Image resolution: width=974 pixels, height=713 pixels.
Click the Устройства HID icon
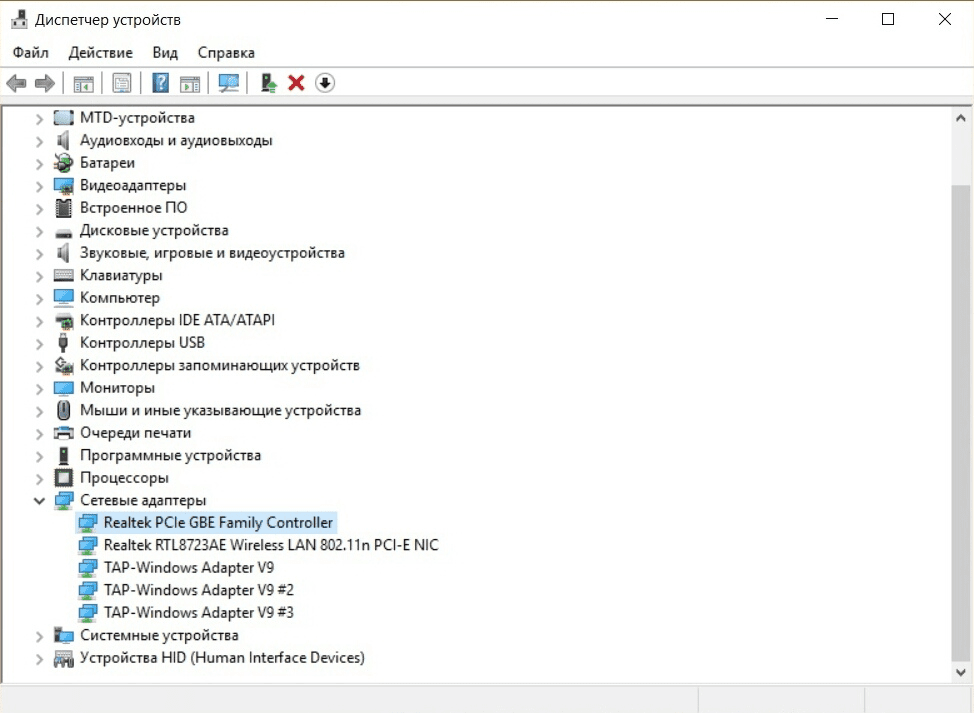click(63, 658)
